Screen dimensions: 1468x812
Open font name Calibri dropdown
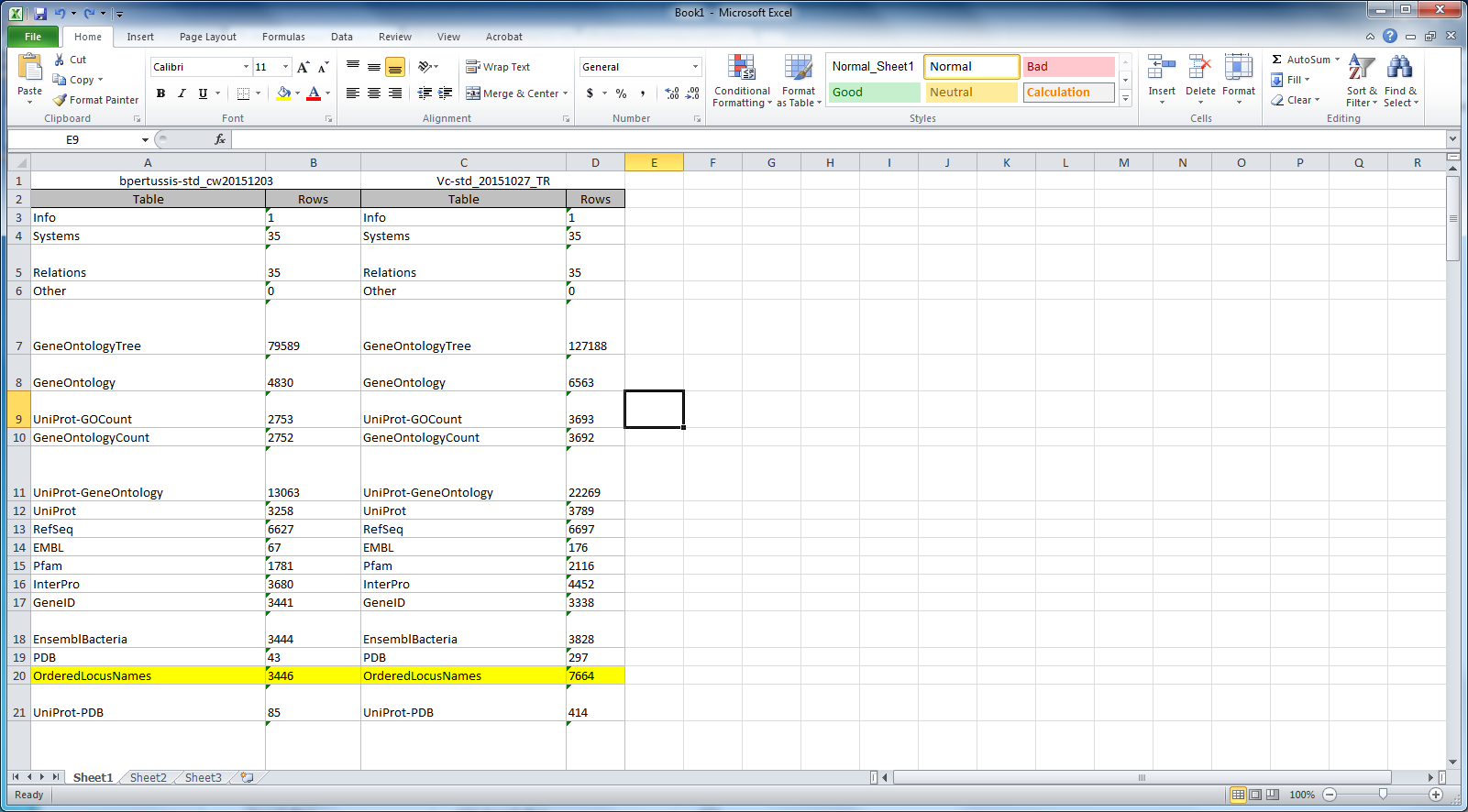tap(246, 67)
